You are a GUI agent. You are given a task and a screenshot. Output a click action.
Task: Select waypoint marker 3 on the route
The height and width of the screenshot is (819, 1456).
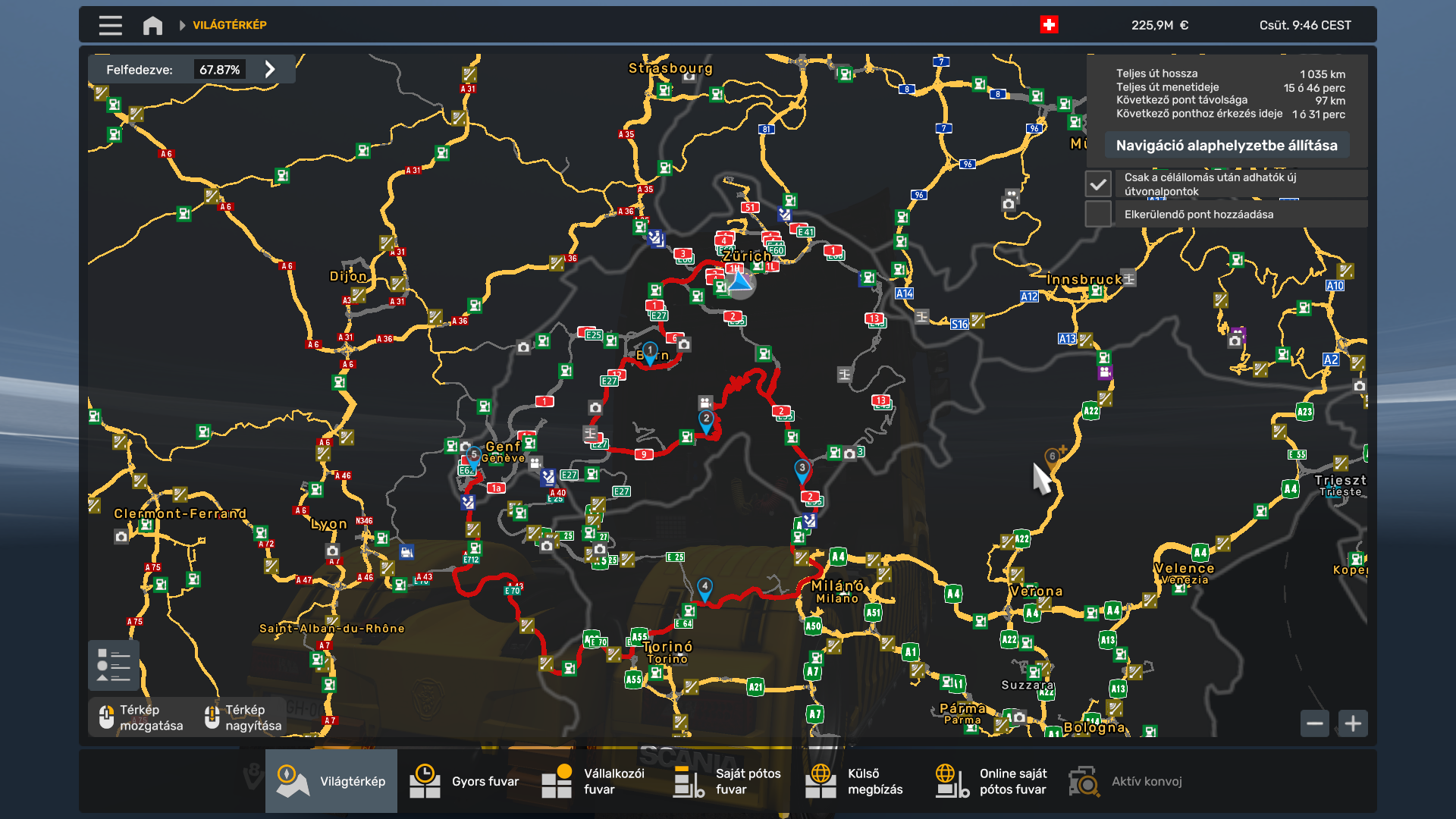802,471
